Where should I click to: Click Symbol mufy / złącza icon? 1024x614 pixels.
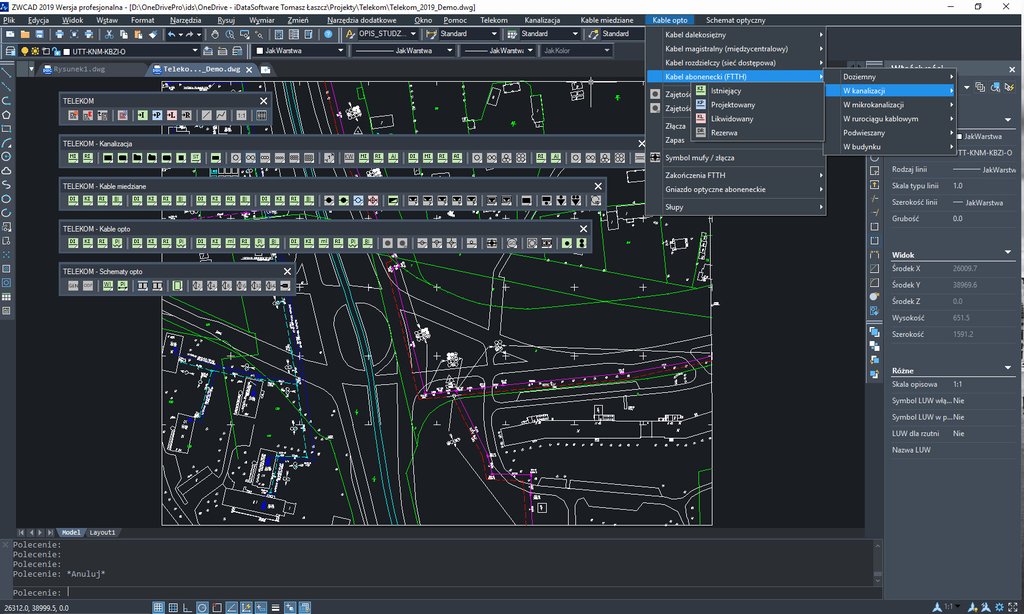[x=655, y=158]
